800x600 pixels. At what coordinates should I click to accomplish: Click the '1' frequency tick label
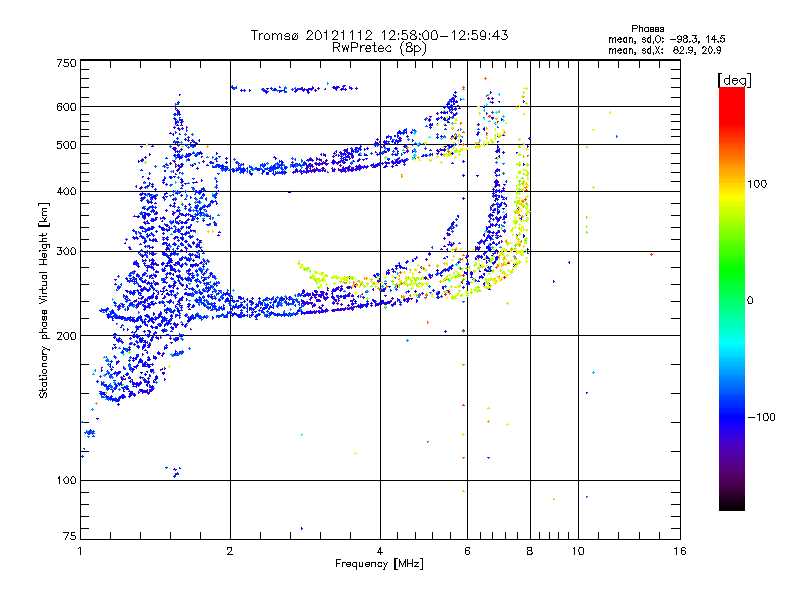pyautogui.click(x=80, y=551)
